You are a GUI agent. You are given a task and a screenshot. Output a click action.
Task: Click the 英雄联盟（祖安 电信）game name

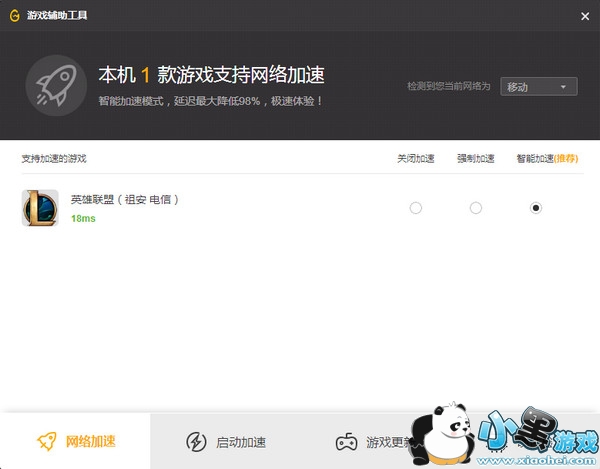[125, 199]
